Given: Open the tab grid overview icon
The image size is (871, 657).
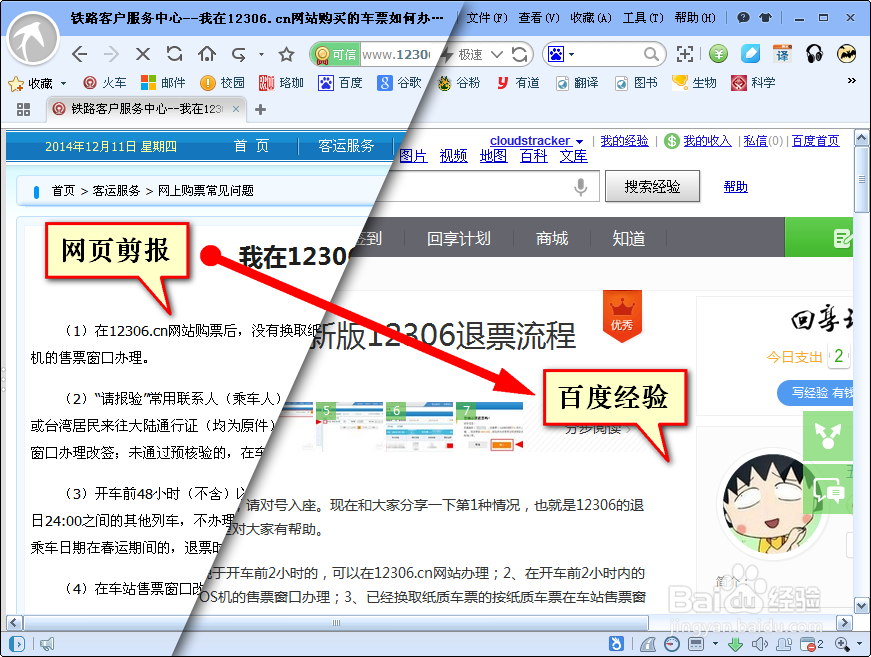Looking at the screenshot, I should 23,109.
